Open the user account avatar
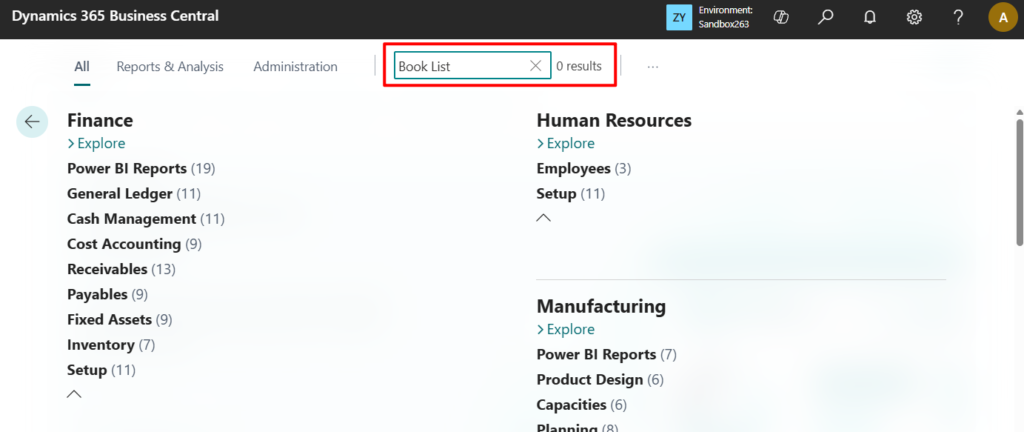The image size is (1024, 432). coord(1002,17)
